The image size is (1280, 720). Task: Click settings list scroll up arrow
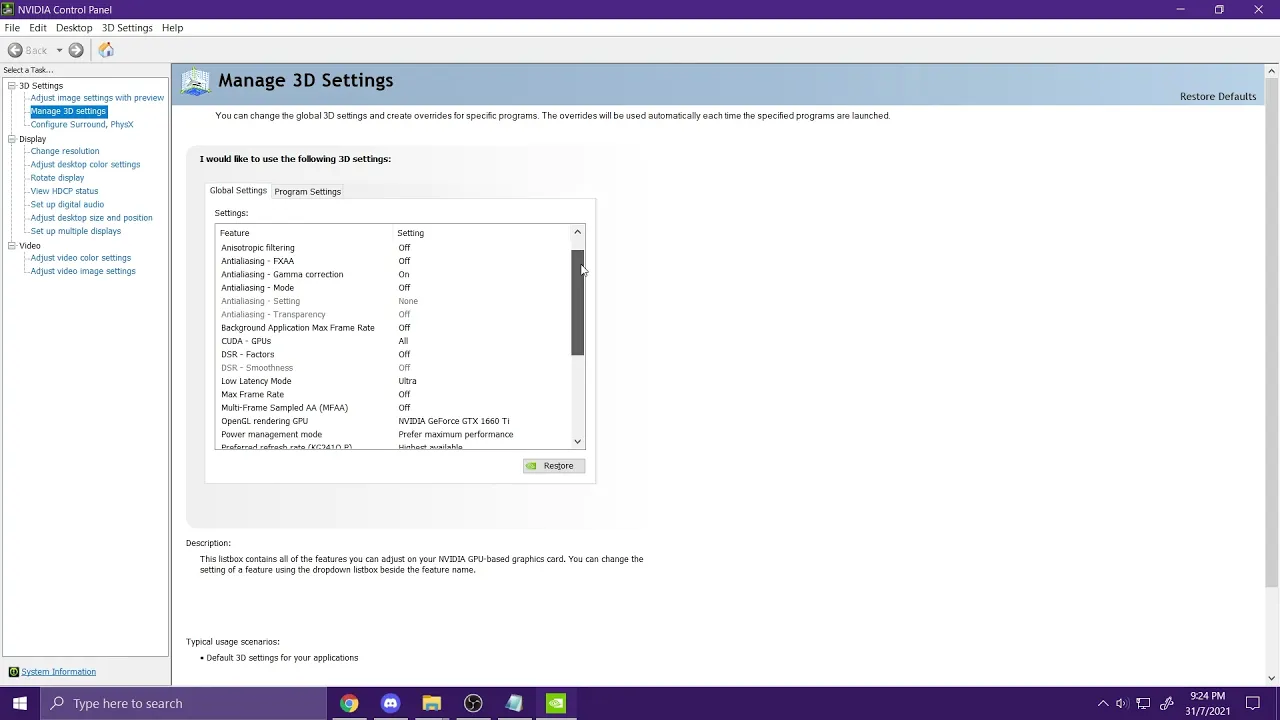pos(577,232)
